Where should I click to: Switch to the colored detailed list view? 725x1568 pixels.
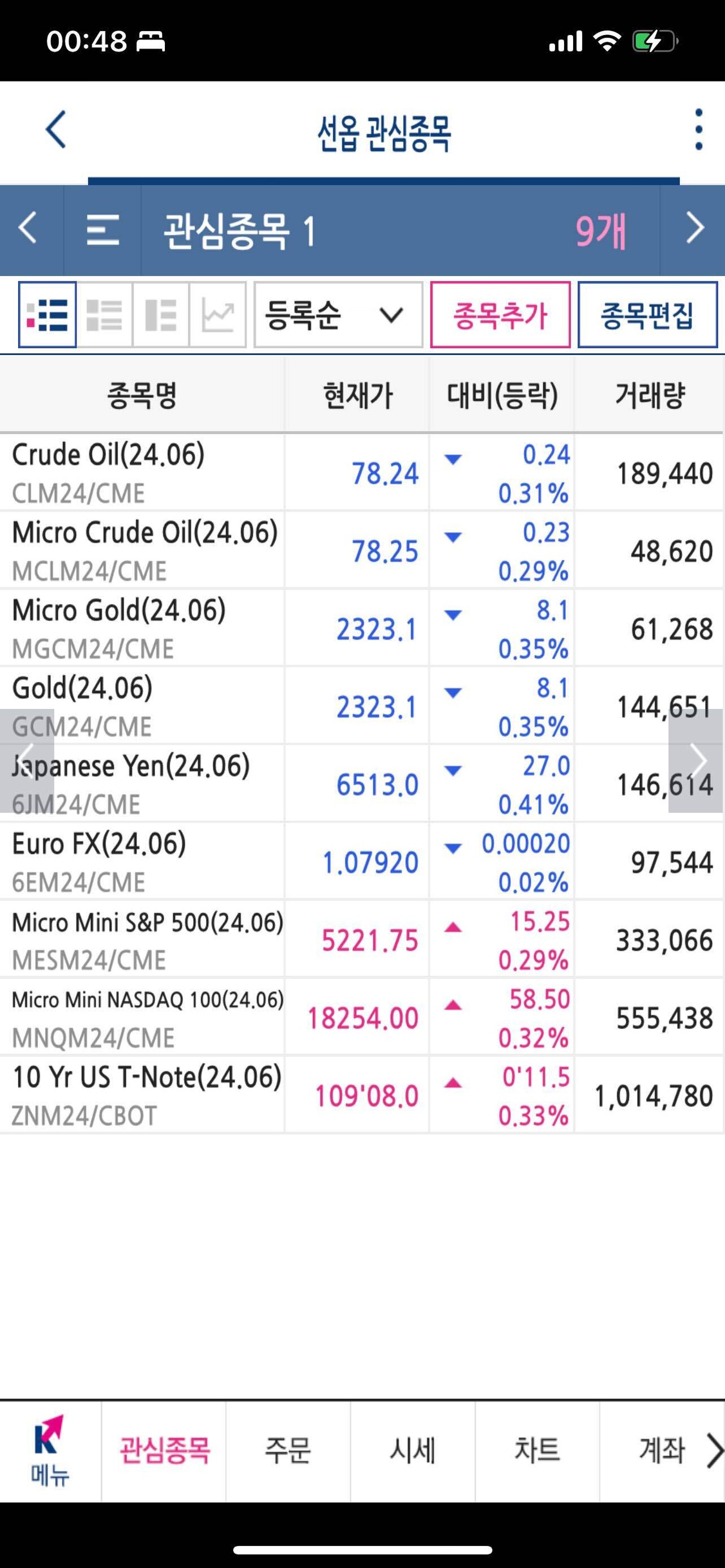click(48, 315)
